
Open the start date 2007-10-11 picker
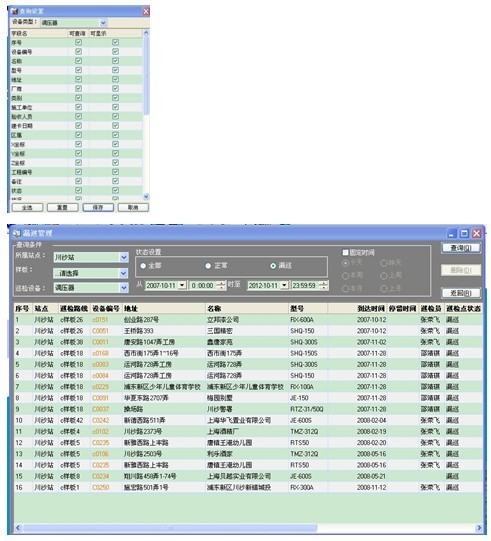click(x=182, y=285)
